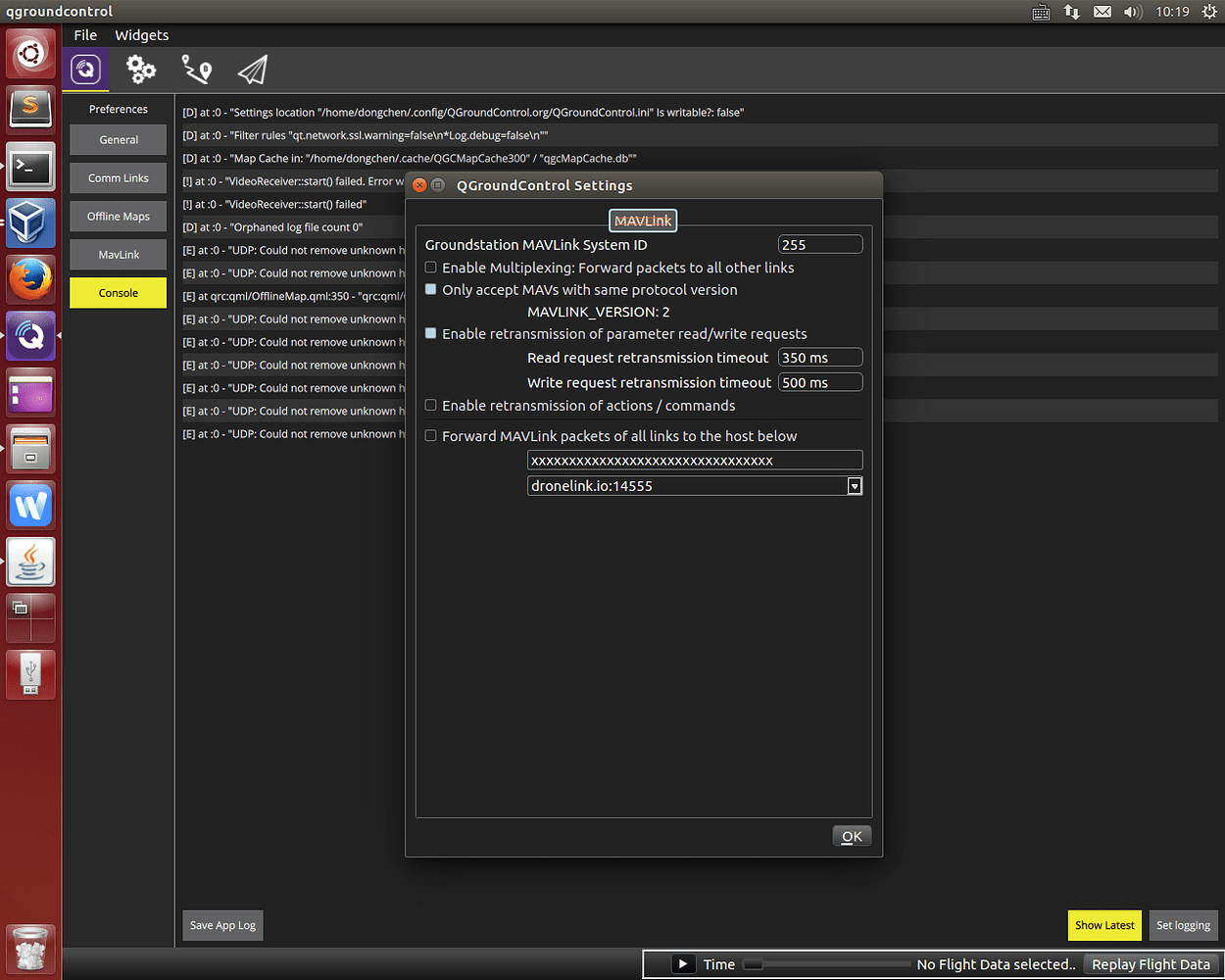Uncheck only accept MAVs with same protocol version

pos(430,289)
